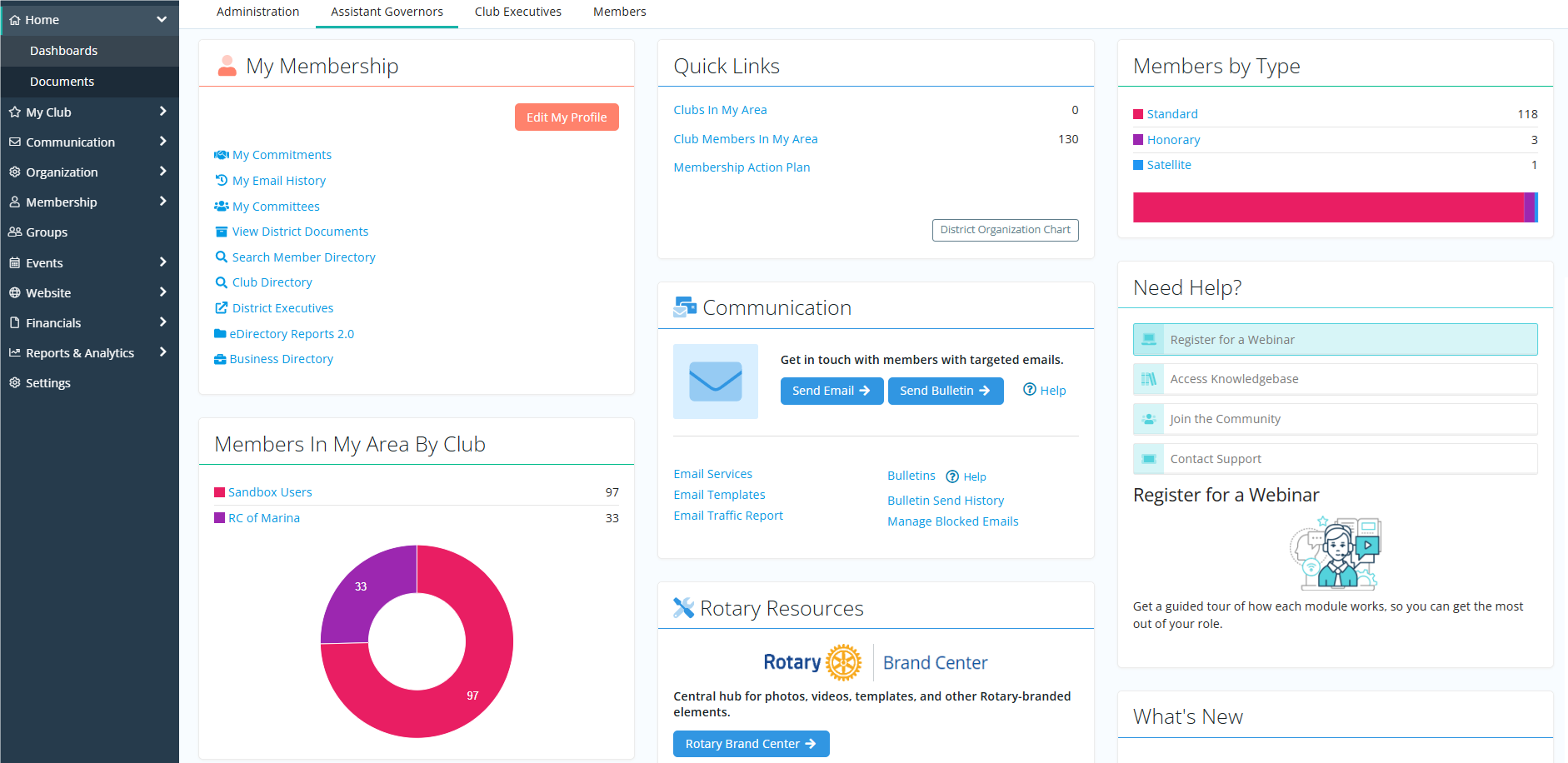Click the community icon in Join the Community row
1568x763 pixels.
coord(1149,419)
